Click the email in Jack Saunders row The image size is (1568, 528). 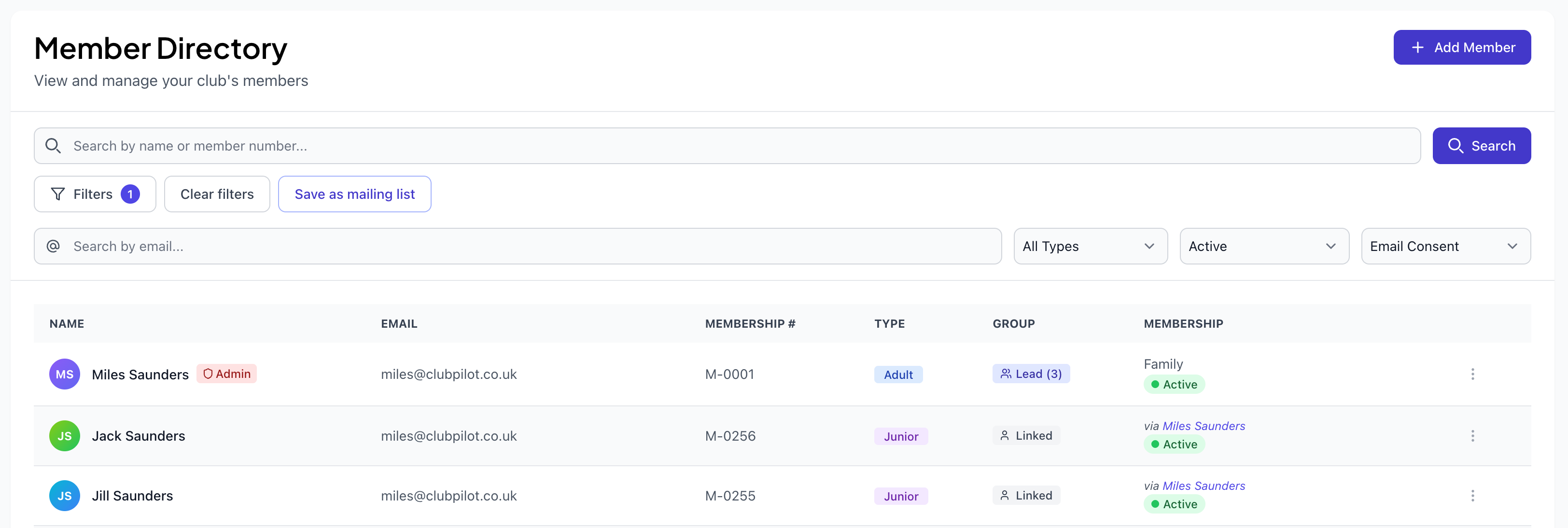448,436
